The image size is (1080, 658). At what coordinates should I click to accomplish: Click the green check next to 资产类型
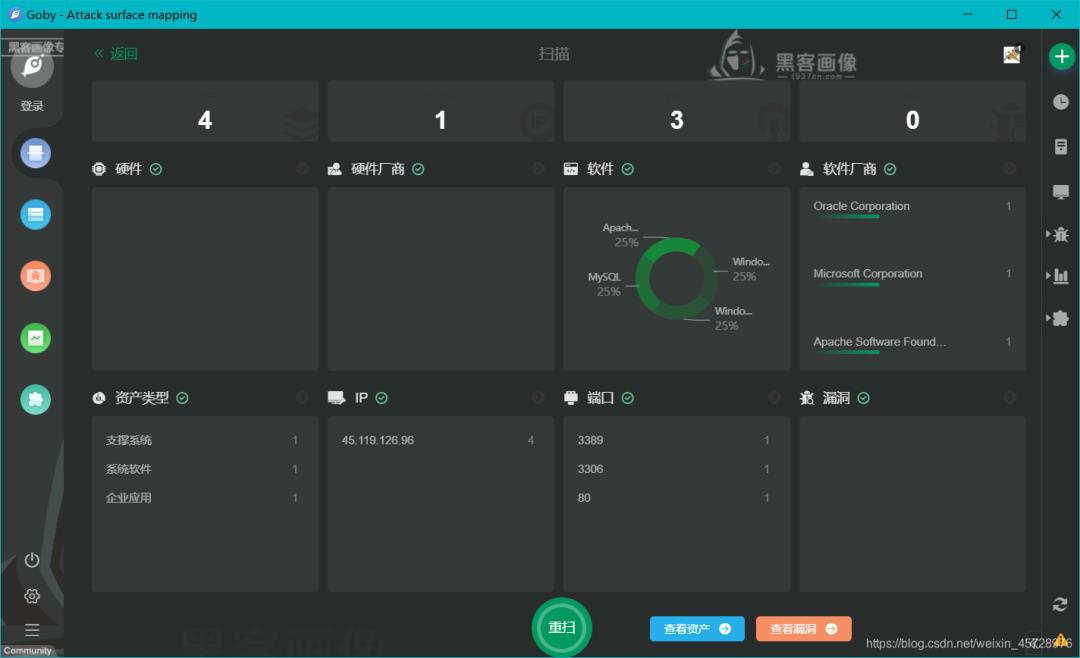182,398
